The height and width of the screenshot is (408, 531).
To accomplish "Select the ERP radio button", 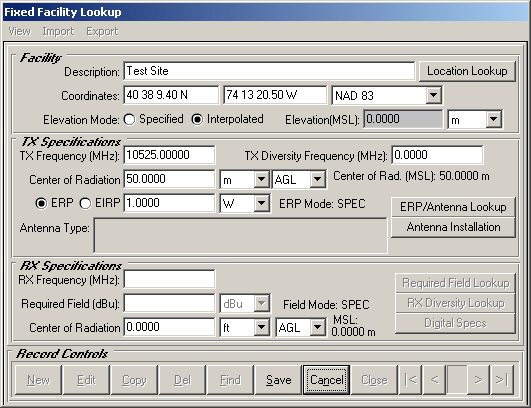I will 41,203.
